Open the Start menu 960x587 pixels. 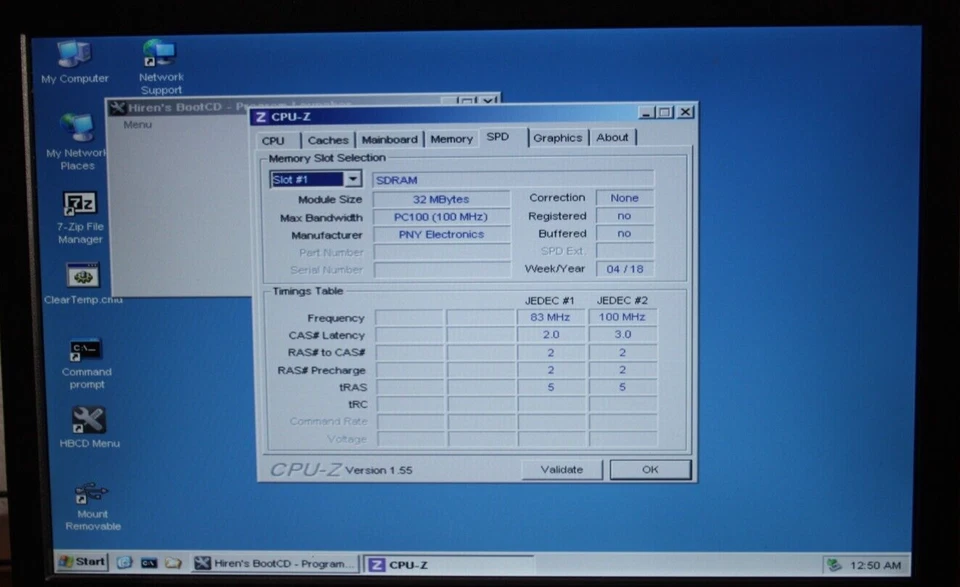[x=83, y=561]
